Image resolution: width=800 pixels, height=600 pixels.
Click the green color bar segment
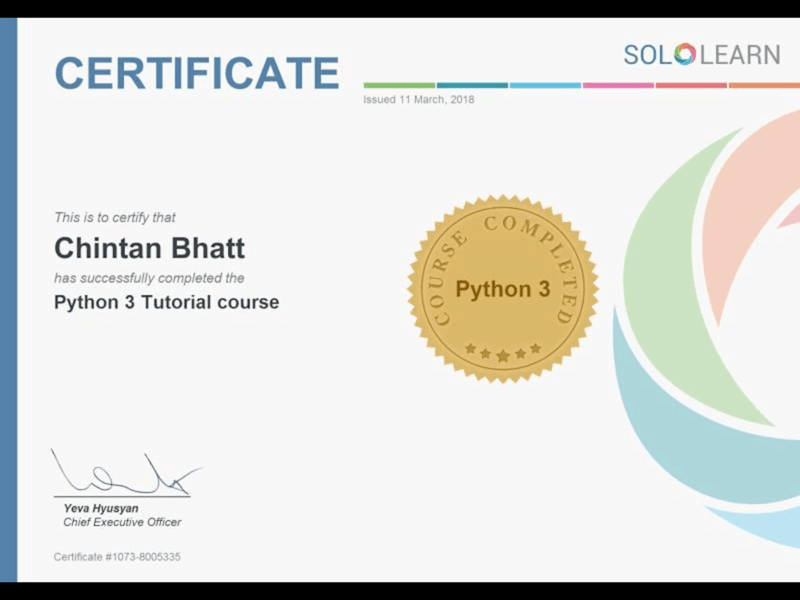click(x=399, y=85)
